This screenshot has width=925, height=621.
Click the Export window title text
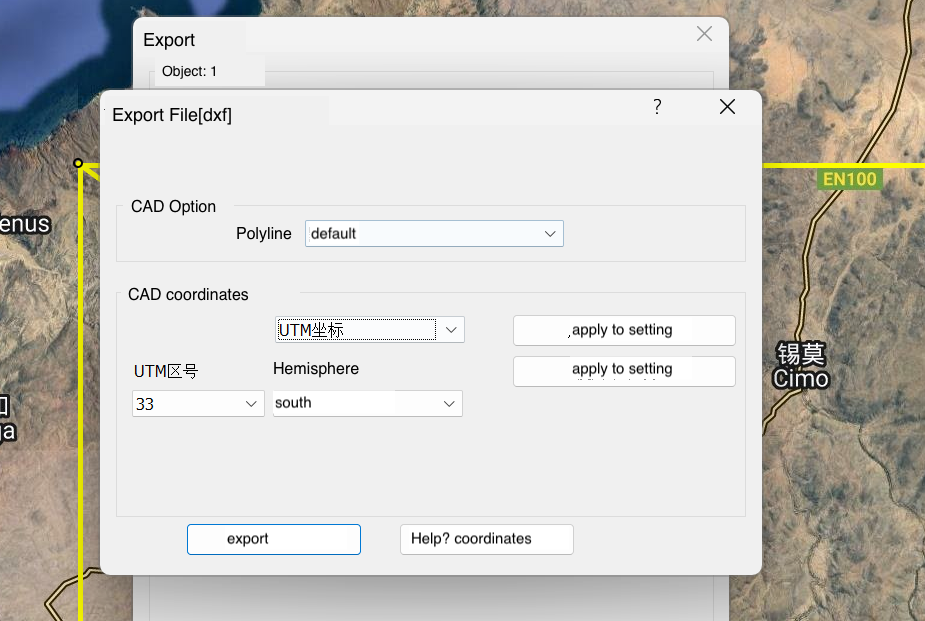pos(169,40)
